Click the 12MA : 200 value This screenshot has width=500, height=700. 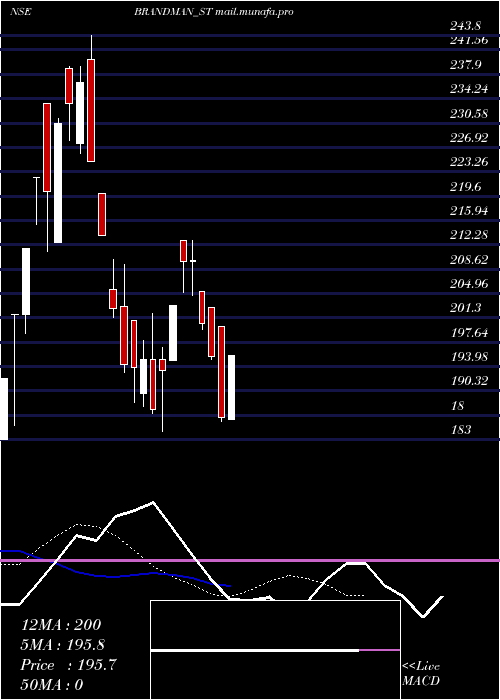coord(61,625)
